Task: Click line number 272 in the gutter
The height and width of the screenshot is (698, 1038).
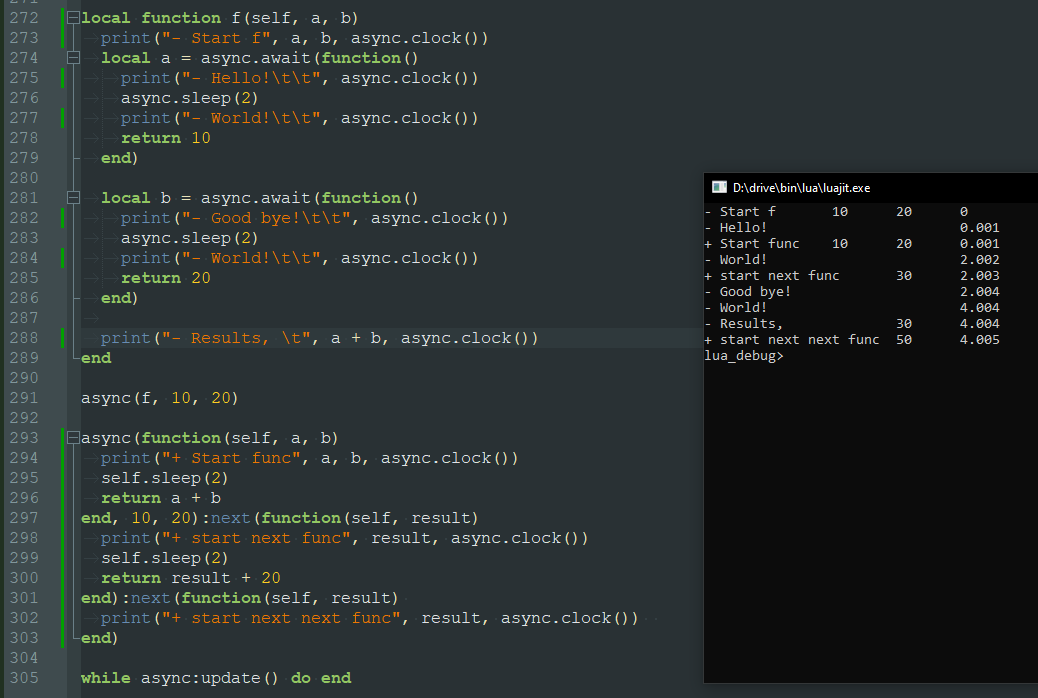Action: (24, 18)
